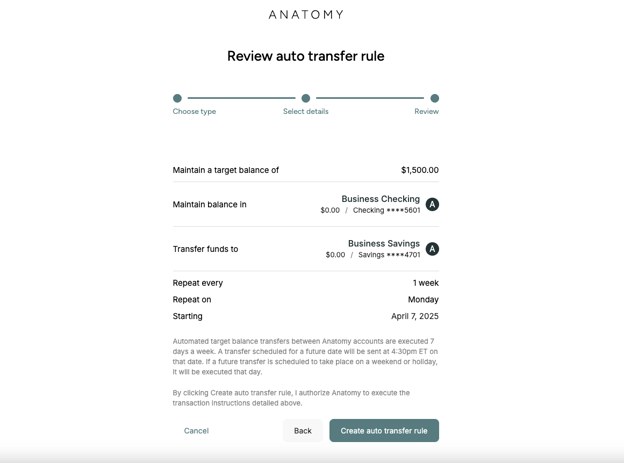Open the Select details step label
The height and width of the screenshot is (463, 624).
(305, 111)
